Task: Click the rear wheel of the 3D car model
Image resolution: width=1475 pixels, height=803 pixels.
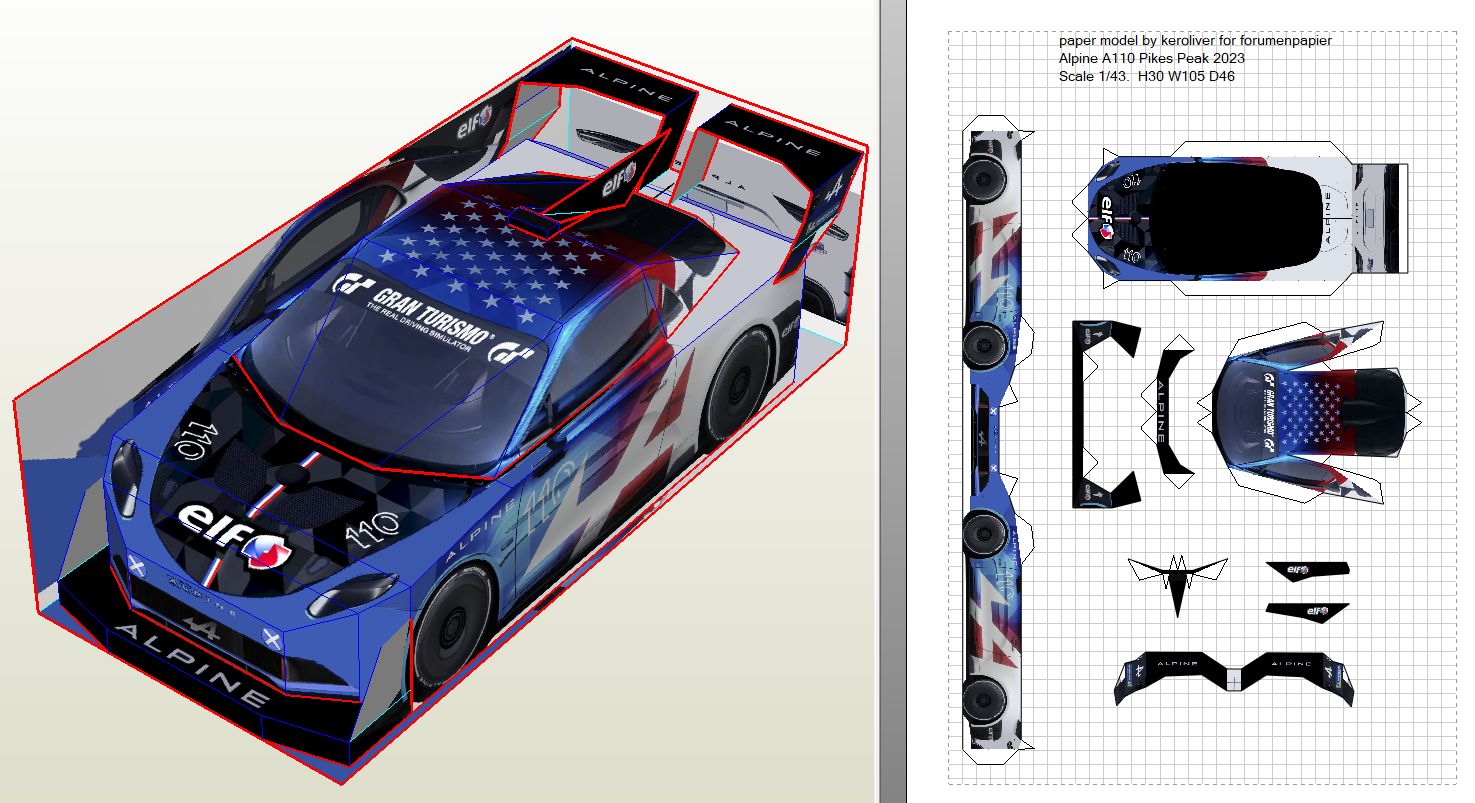Action: tap(736, 383)
